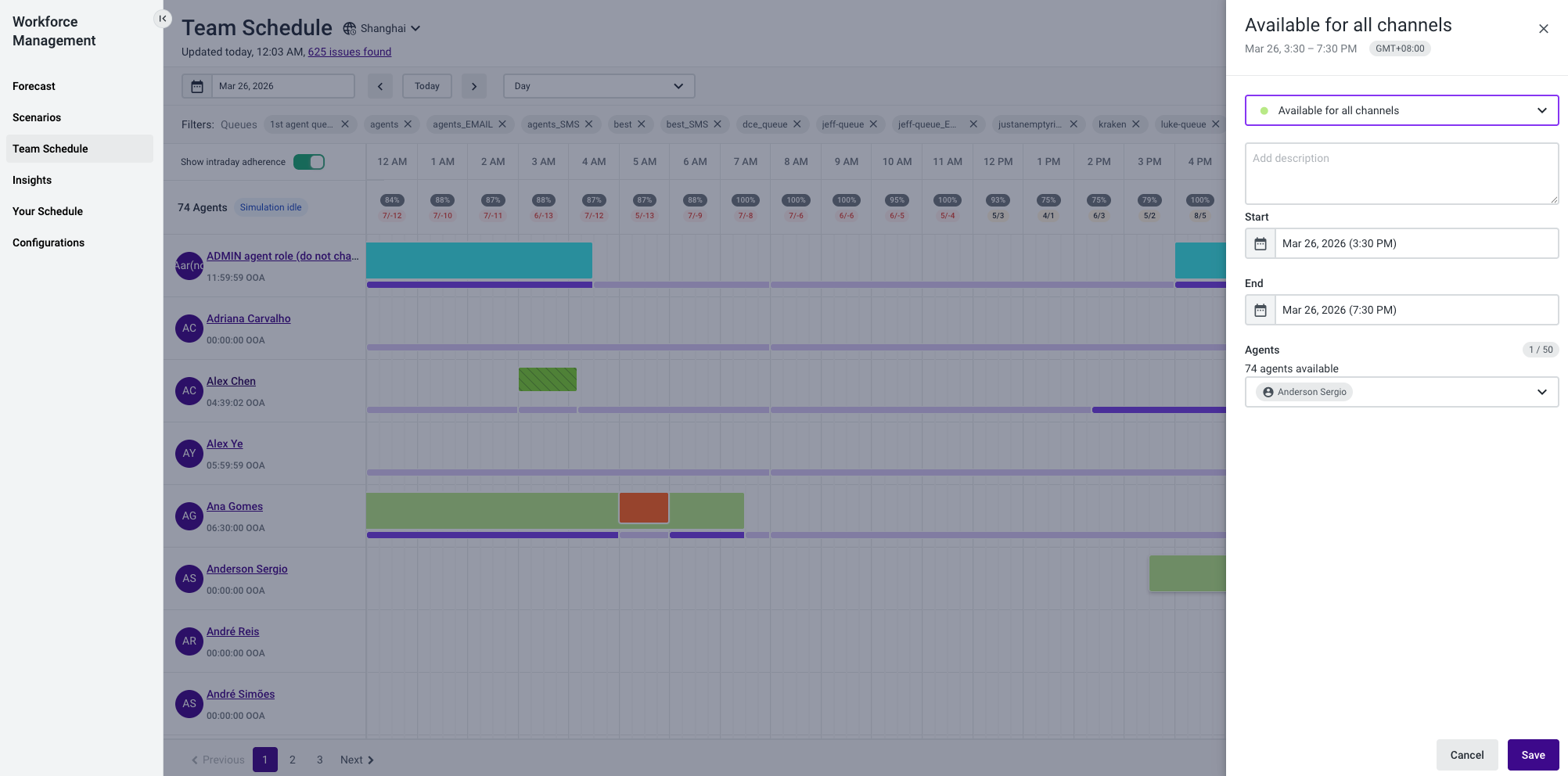Viewport: 1568px width, 776px height.
Task: Expand the Available for all channels dropdown
Action: 1402,110
